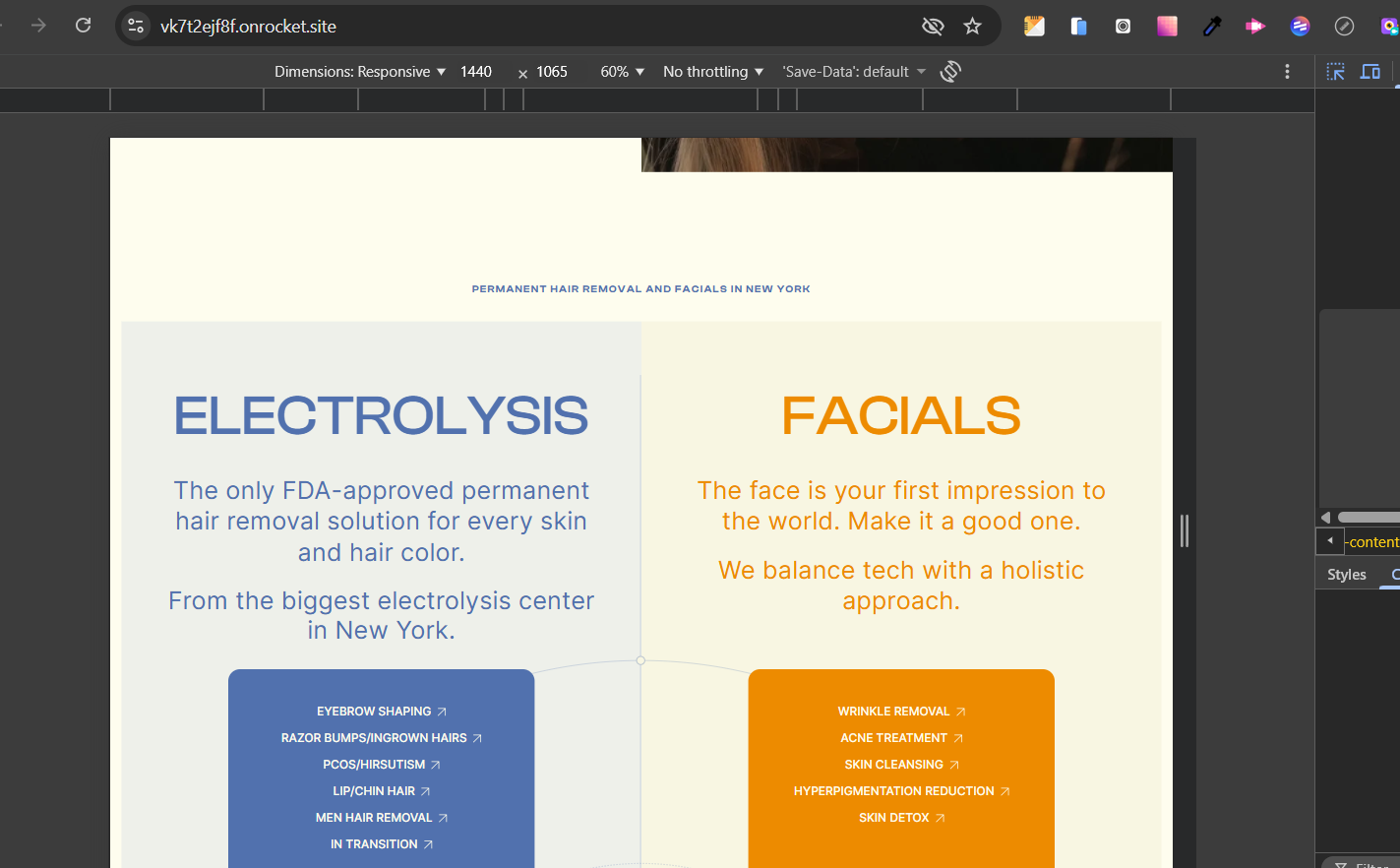Open the Razor Bumps/Ingrown Hairs link
This screenshot has width=1400, height=868.
pos(382,738)
